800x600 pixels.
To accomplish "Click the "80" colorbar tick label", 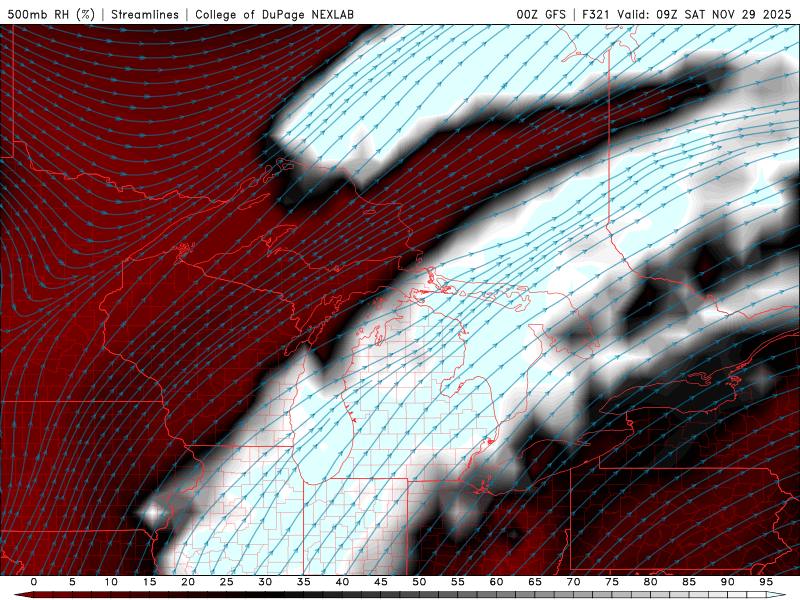I will click(x=650, y=582).
